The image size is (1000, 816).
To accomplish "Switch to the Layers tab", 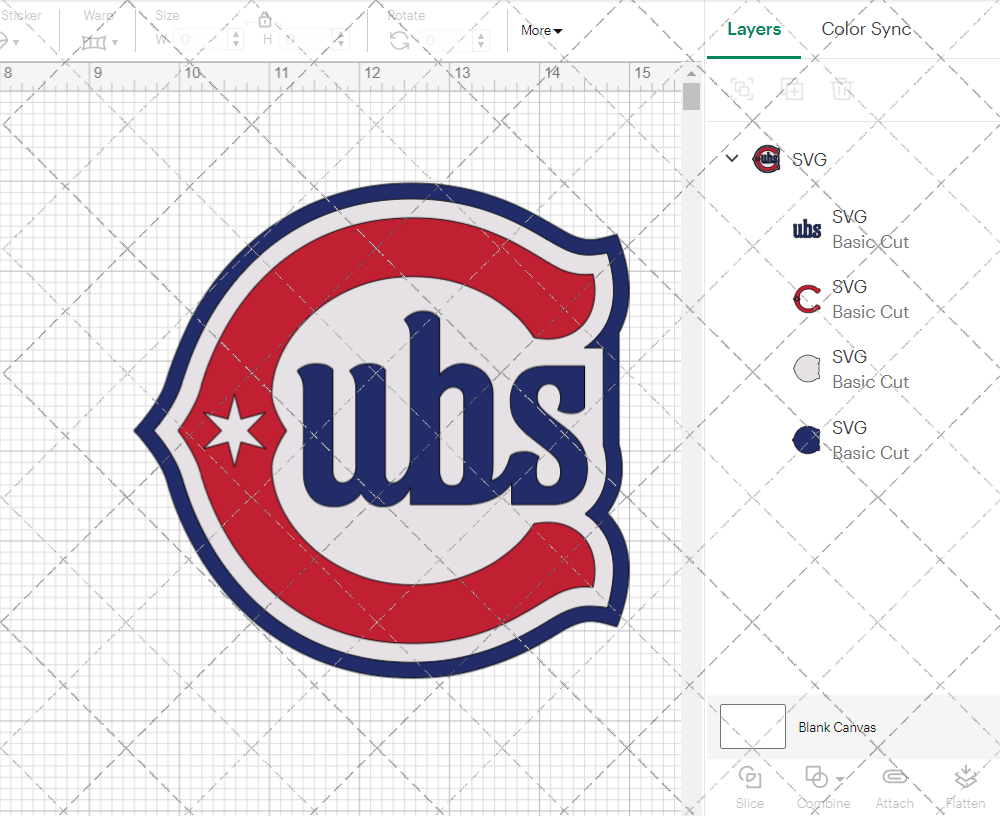I will [x=754, y=30].
